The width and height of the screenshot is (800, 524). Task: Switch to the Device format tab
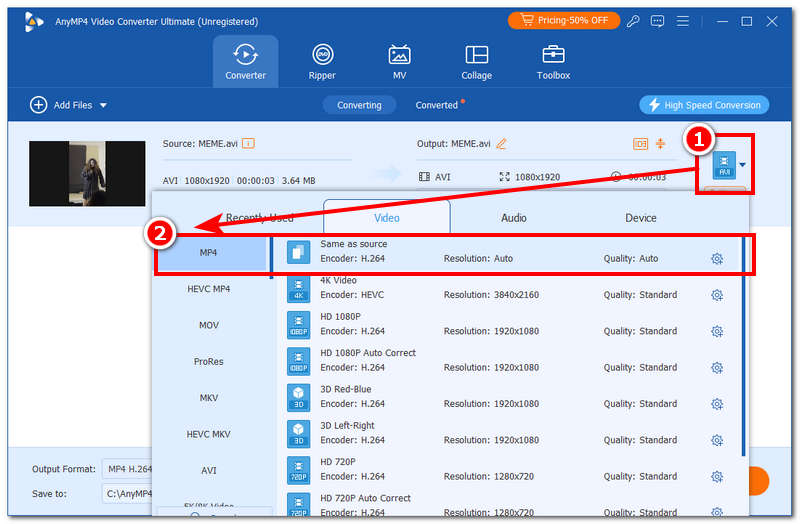641,217
